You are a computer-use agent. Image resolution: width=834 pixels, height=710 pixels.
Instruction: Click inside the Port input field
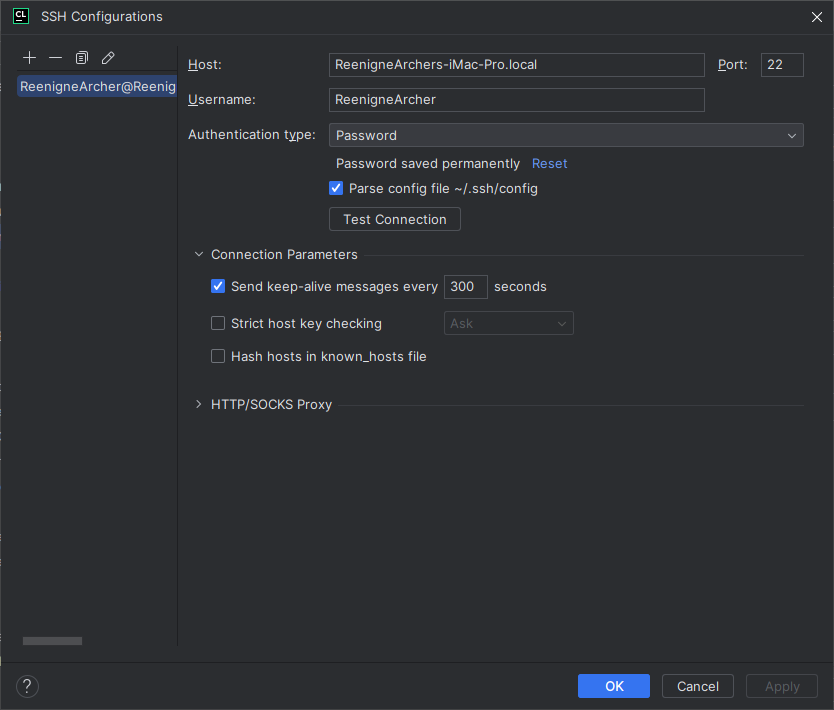click(781, 64)
